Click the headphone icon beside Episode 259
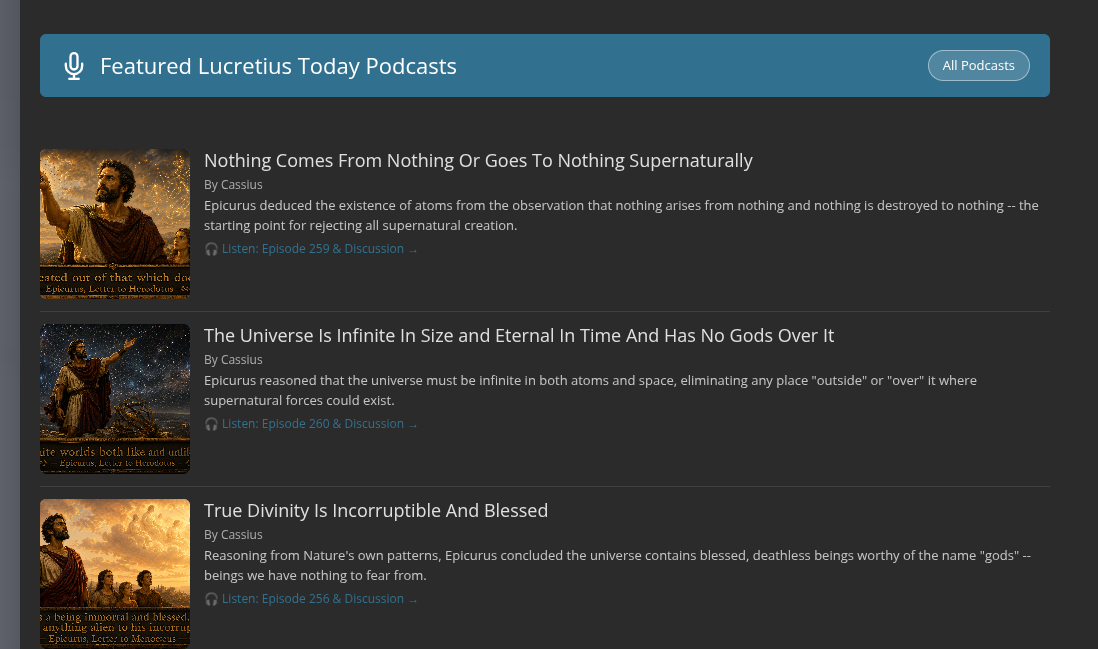This screenshot has height=649, width=1098. point(211,249)
